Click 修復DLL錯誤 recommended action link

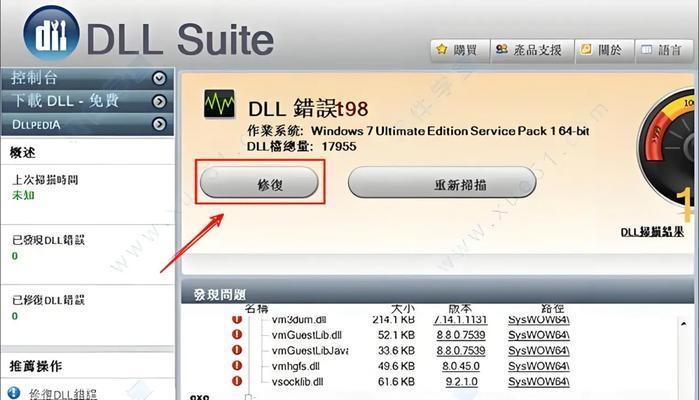pyautogui.click(x=63, y=394)
